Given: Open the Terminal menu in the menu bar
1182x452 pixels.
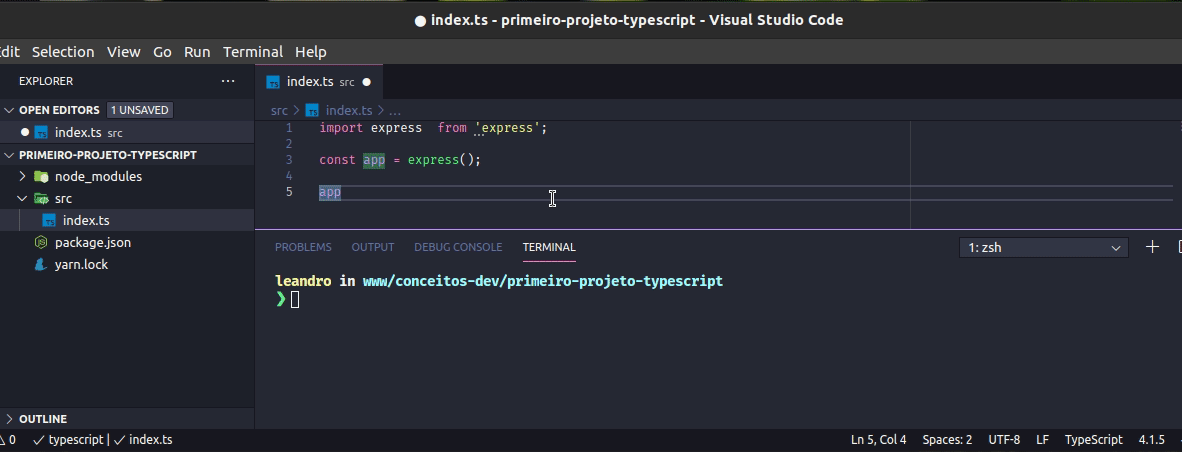Looking at the screenshot, I should tap(253, 52).
